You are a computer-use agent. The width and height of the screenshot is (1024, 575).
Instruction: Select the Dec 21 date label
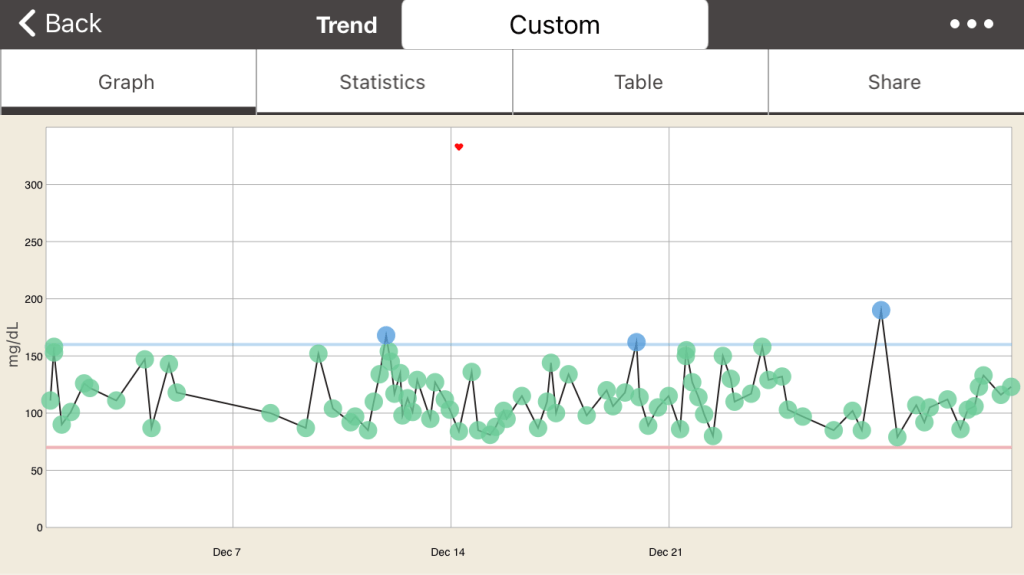[665, 552]
